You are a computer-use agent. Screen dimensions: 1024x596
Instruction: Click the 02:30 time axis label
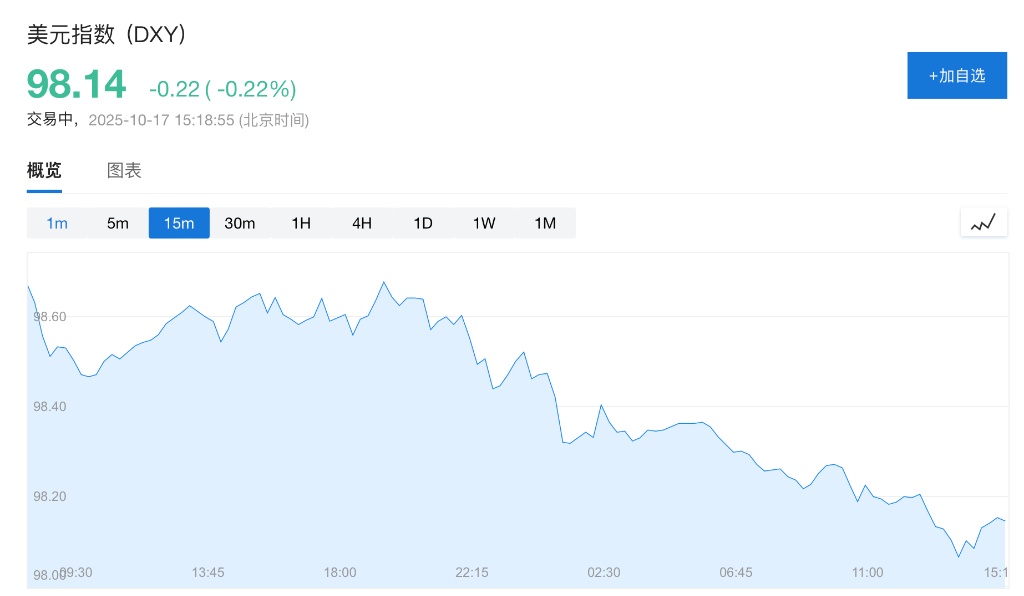click(x=604, y=572)
